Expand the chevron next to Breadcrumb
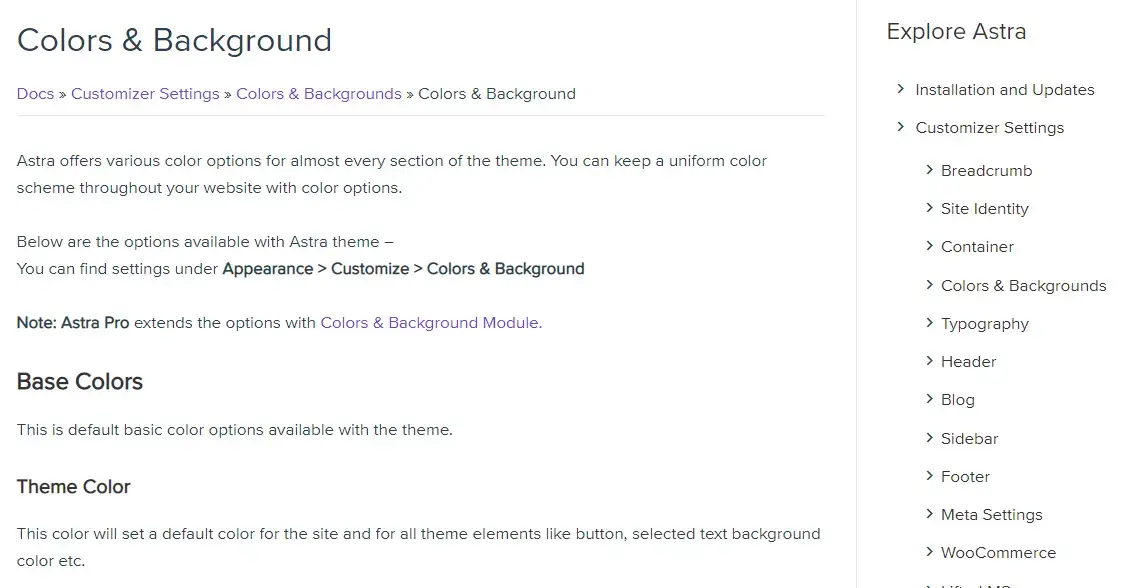 [929, 170]
